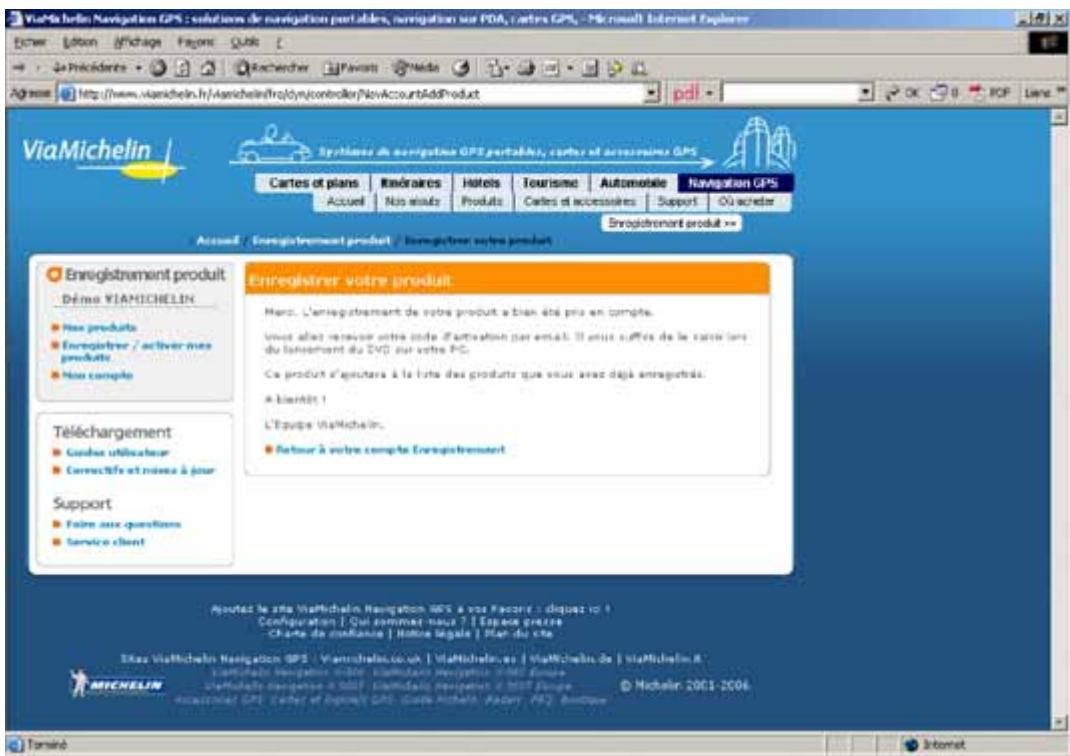Click the page scrollbar down arrow
The width and height of the screenshot is (1070, 756).
pyautogui.click(x=1060, y=722)
